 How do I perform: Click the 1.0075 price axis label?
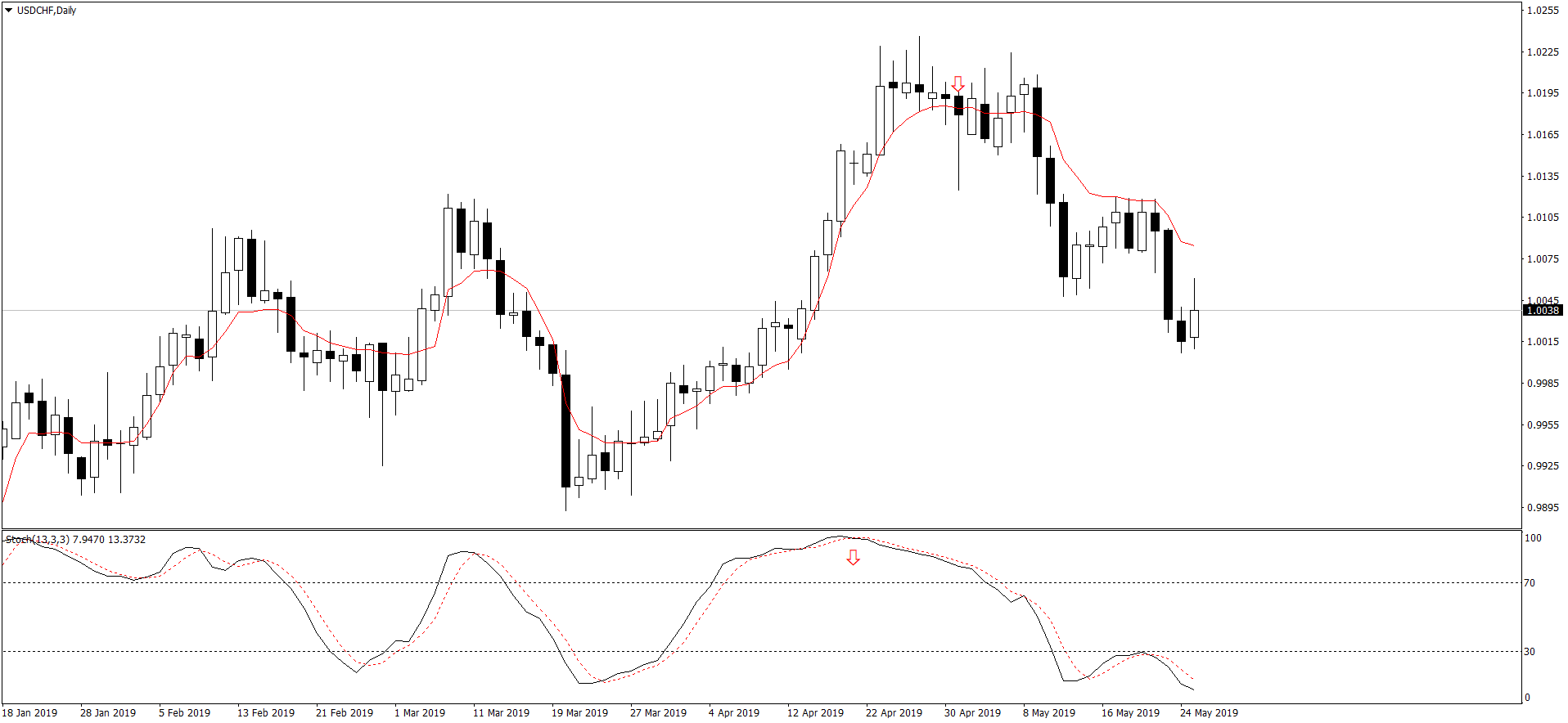pos(1543,259)
